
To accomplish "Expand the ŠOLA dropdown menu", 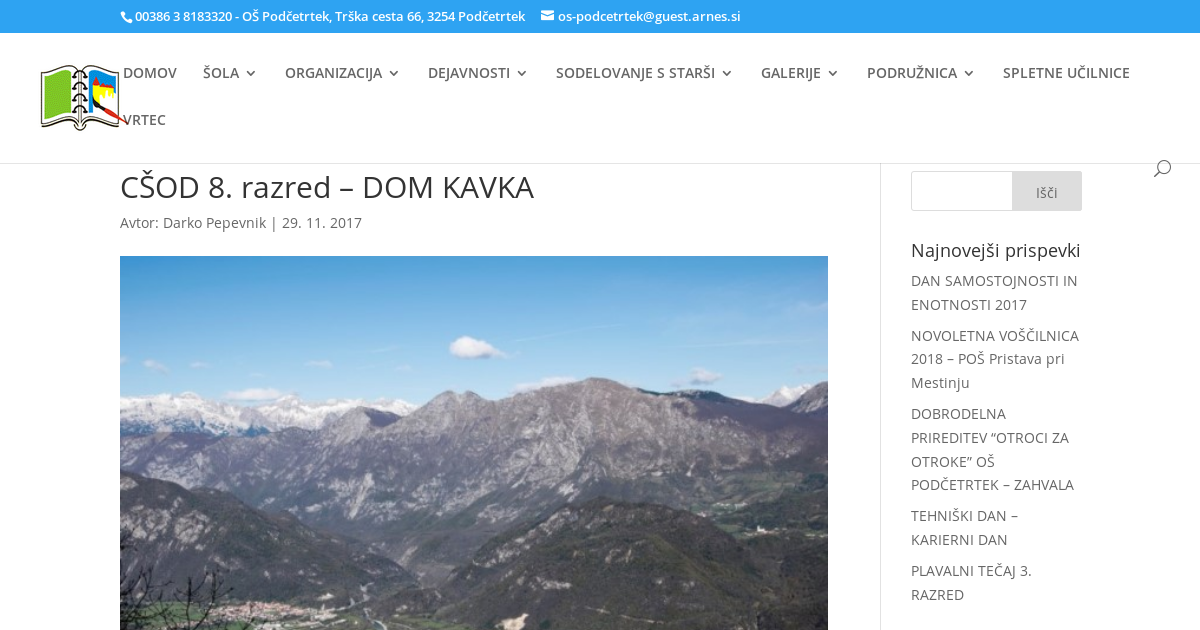I will [x=229, y=73].
